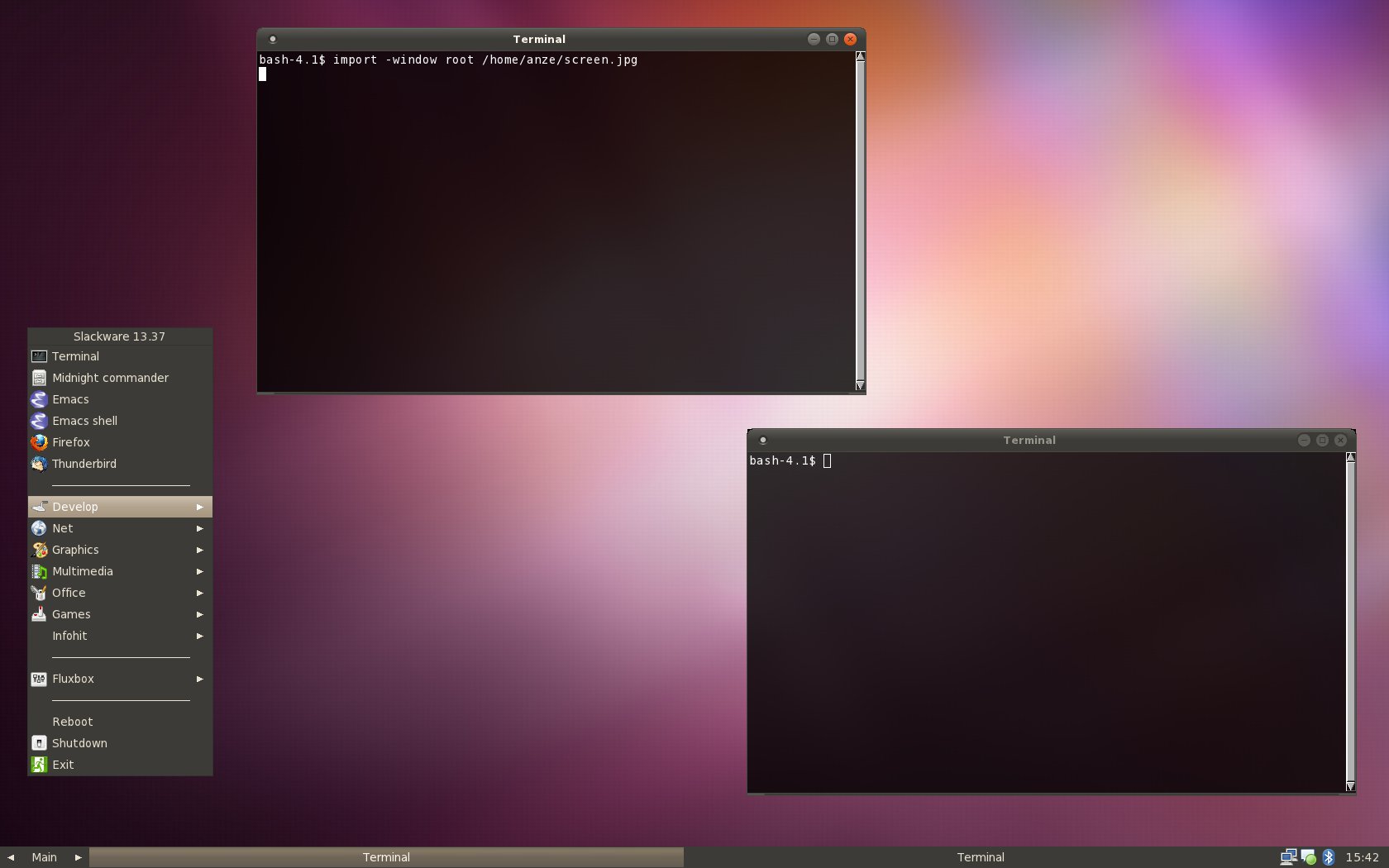
Task: Expand the Multimedia submenu
Action: click(120, 571)
